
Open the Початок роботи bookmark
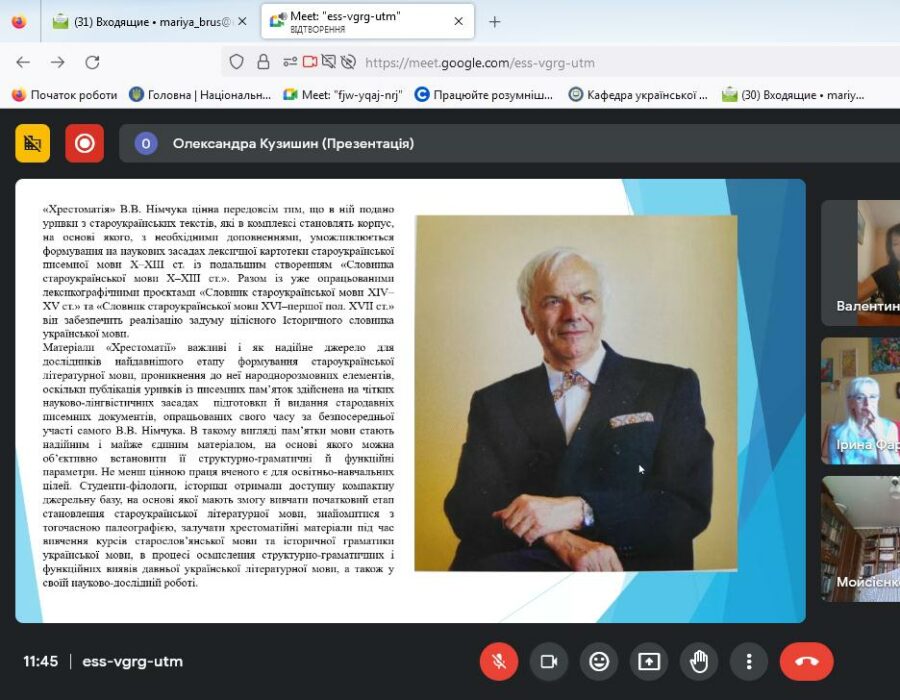tap(64, 95)
